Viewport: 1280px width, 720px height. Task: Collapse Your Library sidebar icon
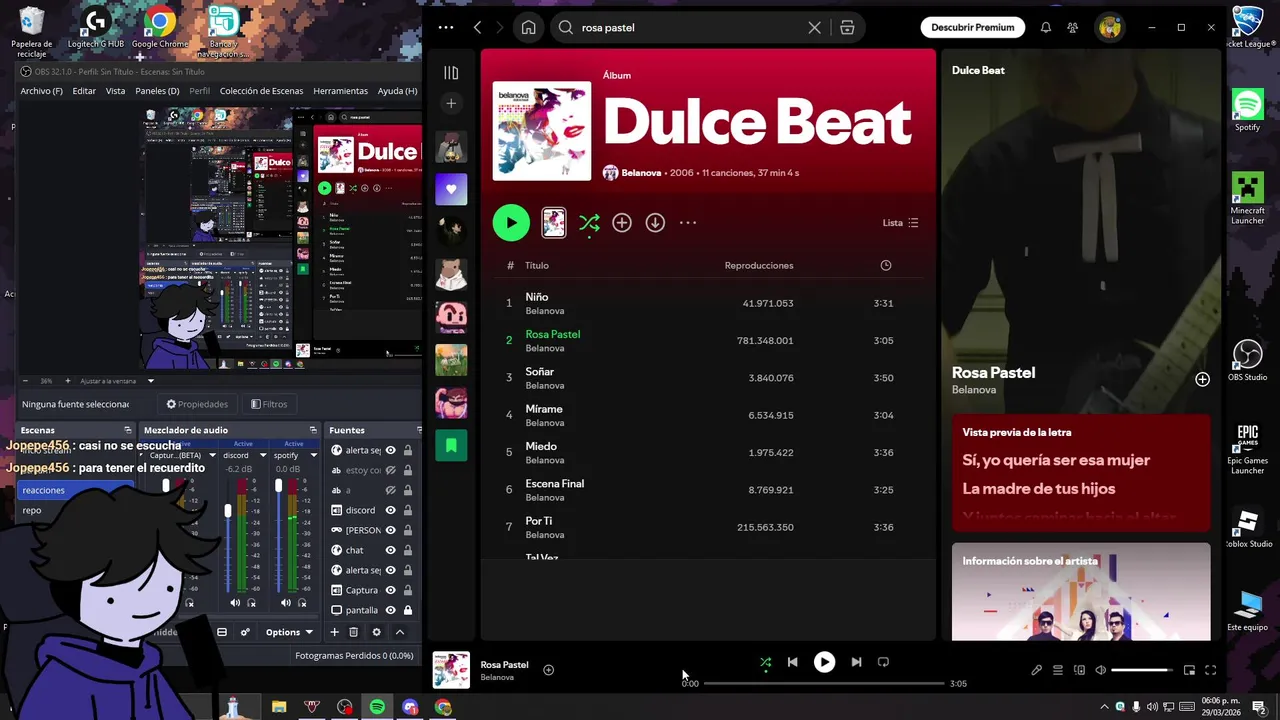coord(451,73)
